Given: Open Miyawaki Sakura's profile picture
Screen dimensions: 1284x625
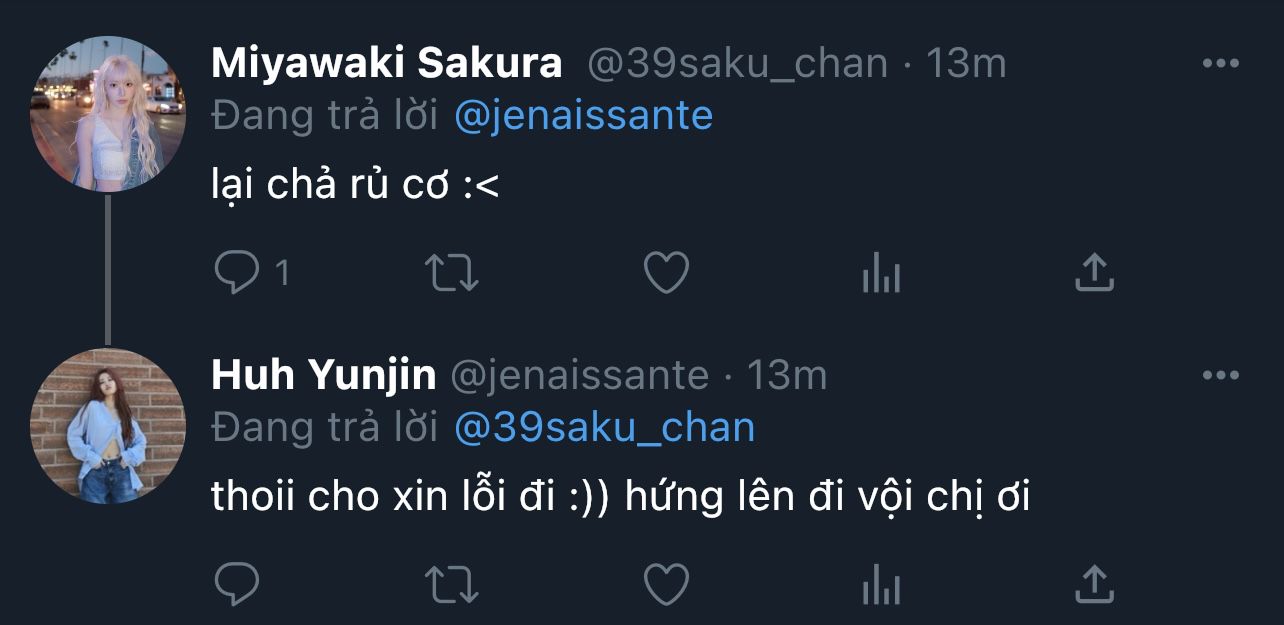Looking at the screenshot, I should pyautogui.click(x=108, y=113).
